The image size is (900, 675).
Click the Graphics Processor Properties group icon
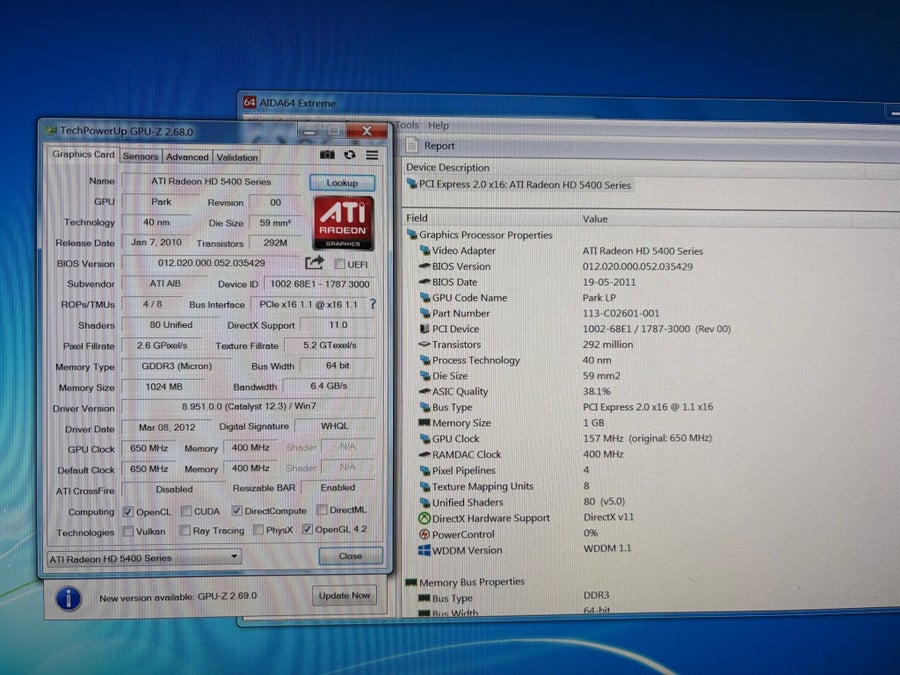pyautogui.click(x=412, y=234)
